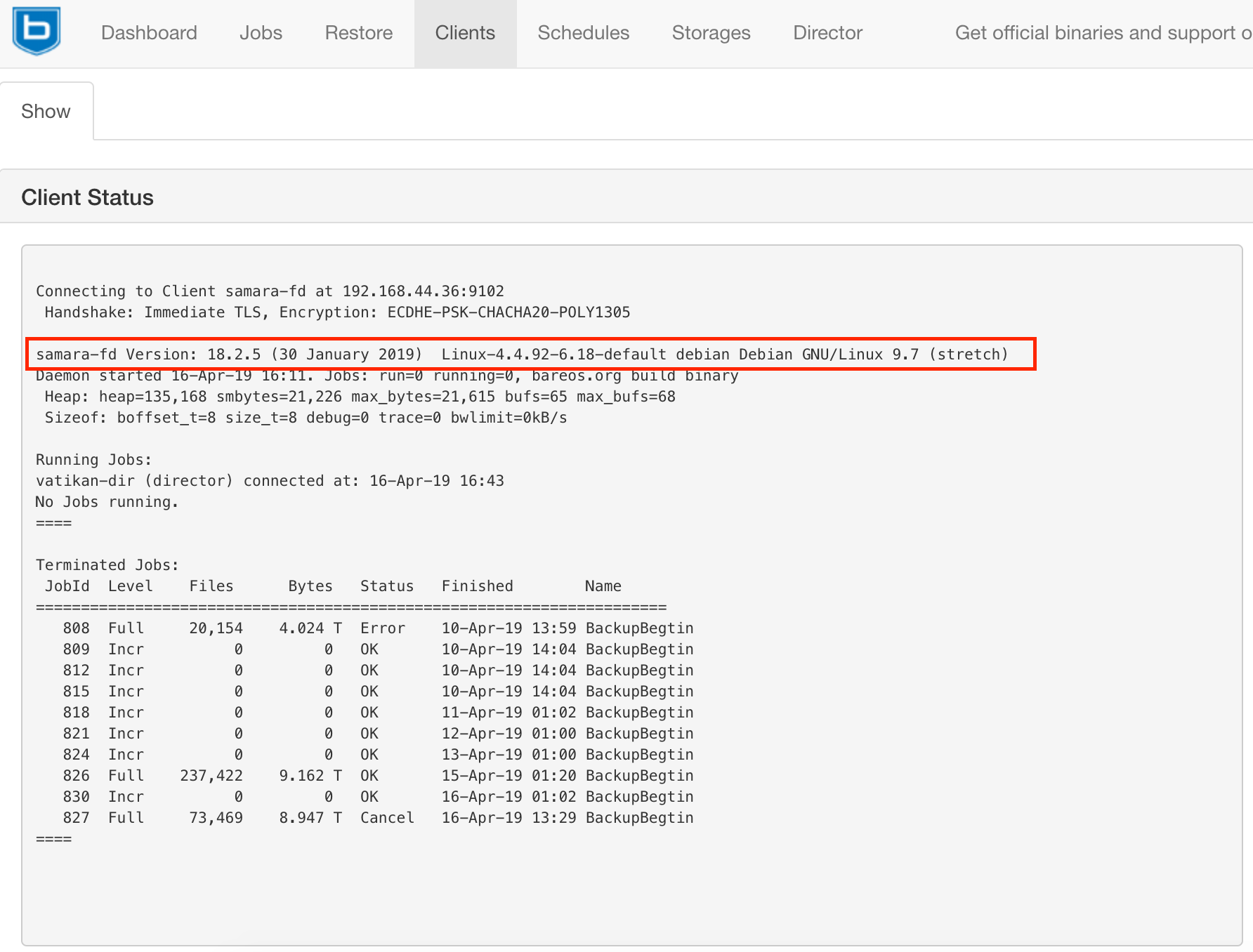Screen dimensions: 1253x952
Task: Go to the Jobs section
Action: tap(261, 33)
